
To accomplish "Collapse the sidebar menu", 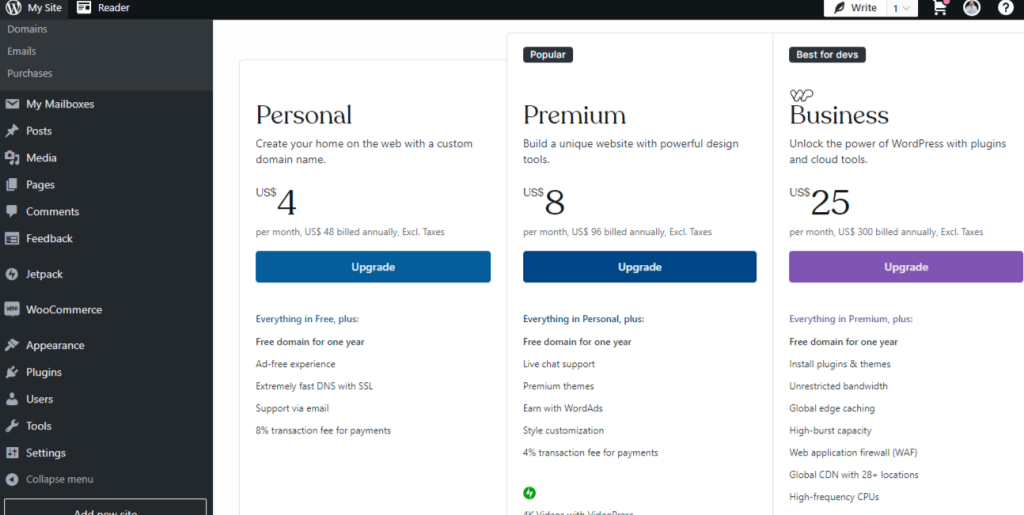I will [59, 479].
